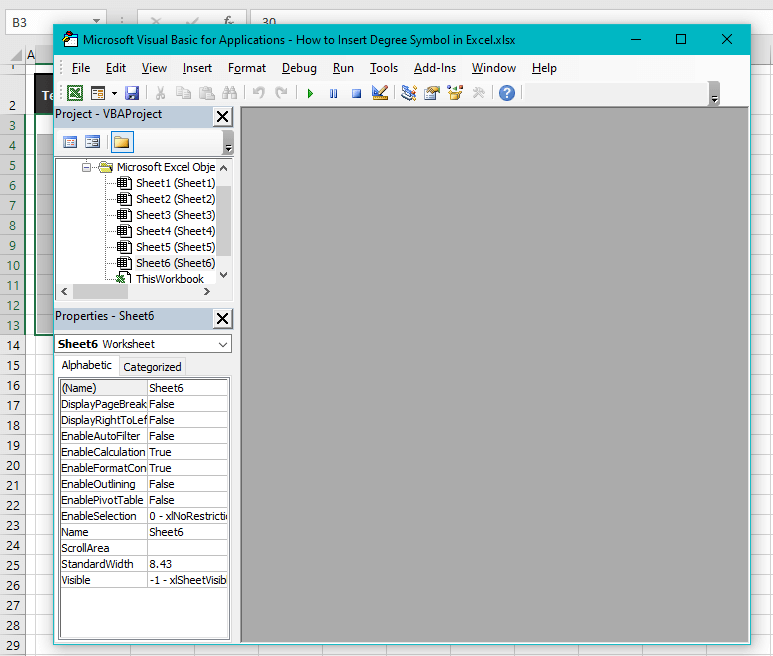Click the Visible value xlSheetVisible

[187, 581]
